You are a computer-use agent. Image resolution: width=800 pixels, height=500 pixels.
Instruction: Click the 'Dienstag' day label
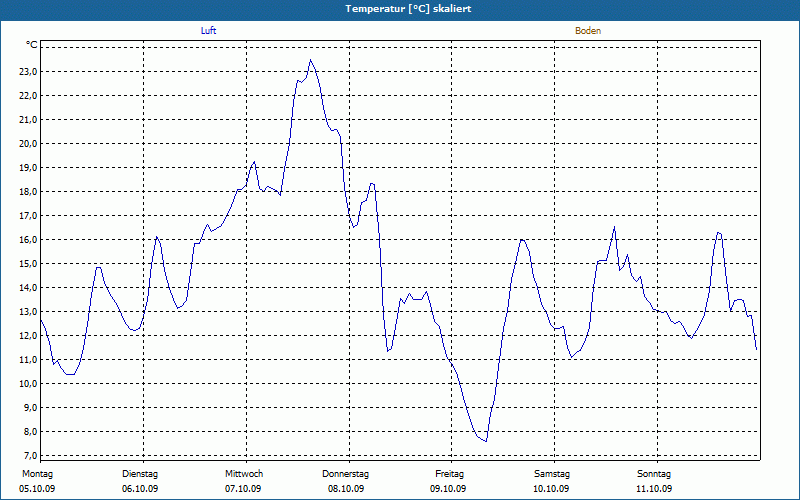pyautogui.click(x=140, y=474)
